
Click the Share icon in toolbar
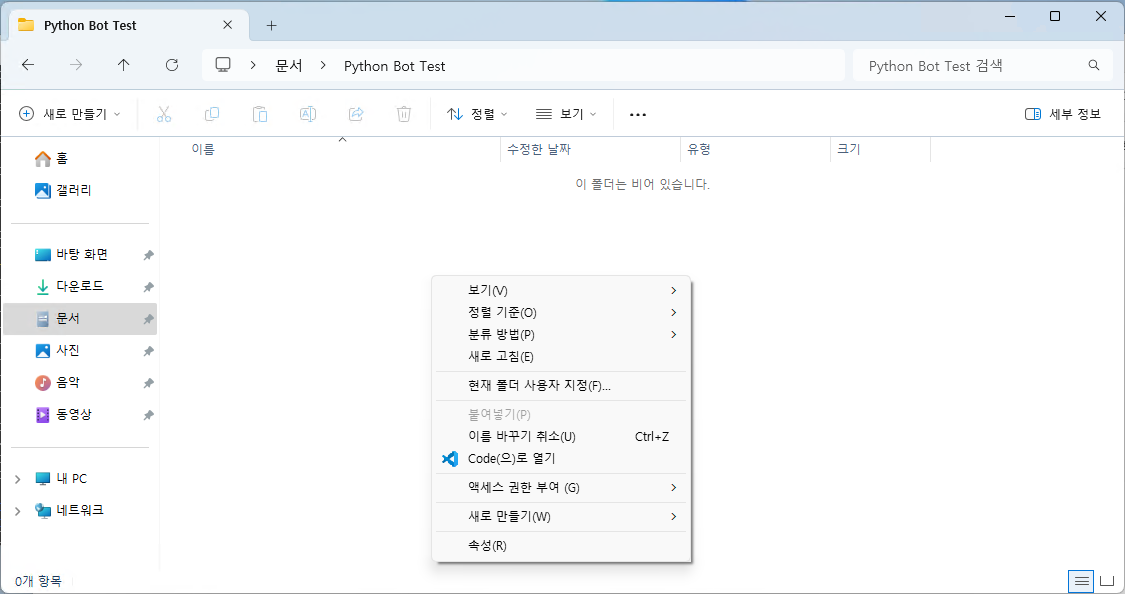356,114
